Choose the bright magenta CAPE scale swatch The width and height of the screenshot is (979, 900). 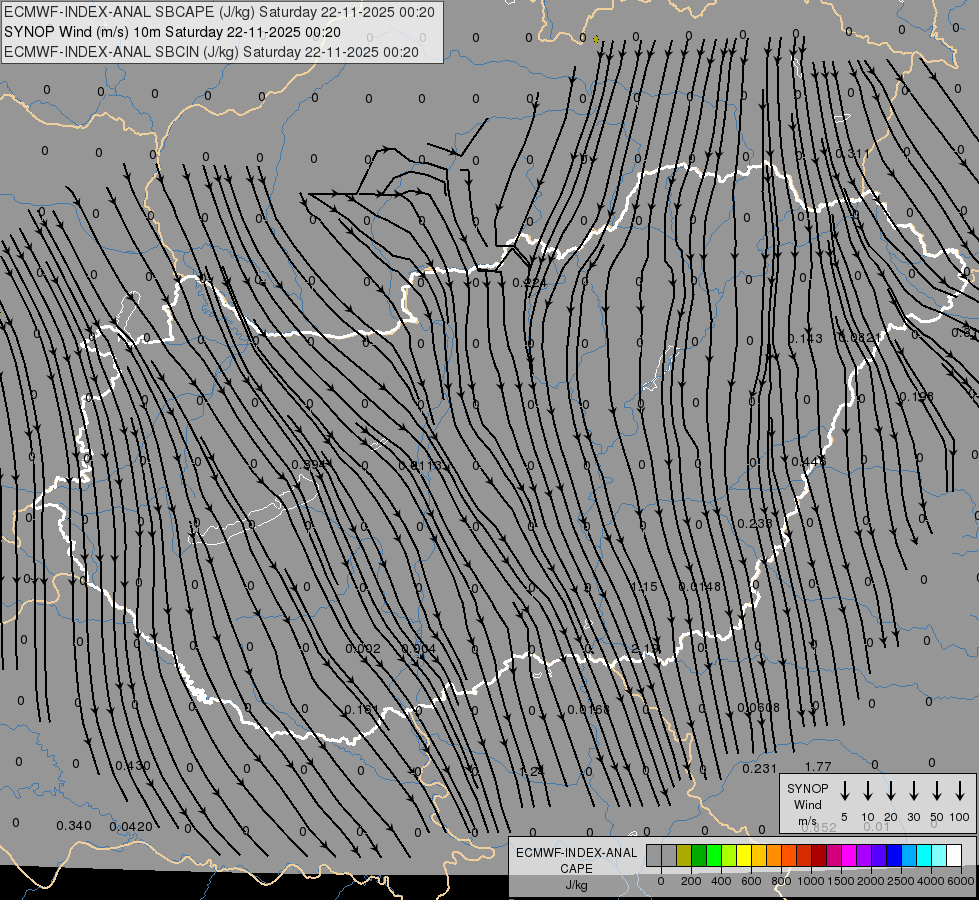tap(849, 855)
